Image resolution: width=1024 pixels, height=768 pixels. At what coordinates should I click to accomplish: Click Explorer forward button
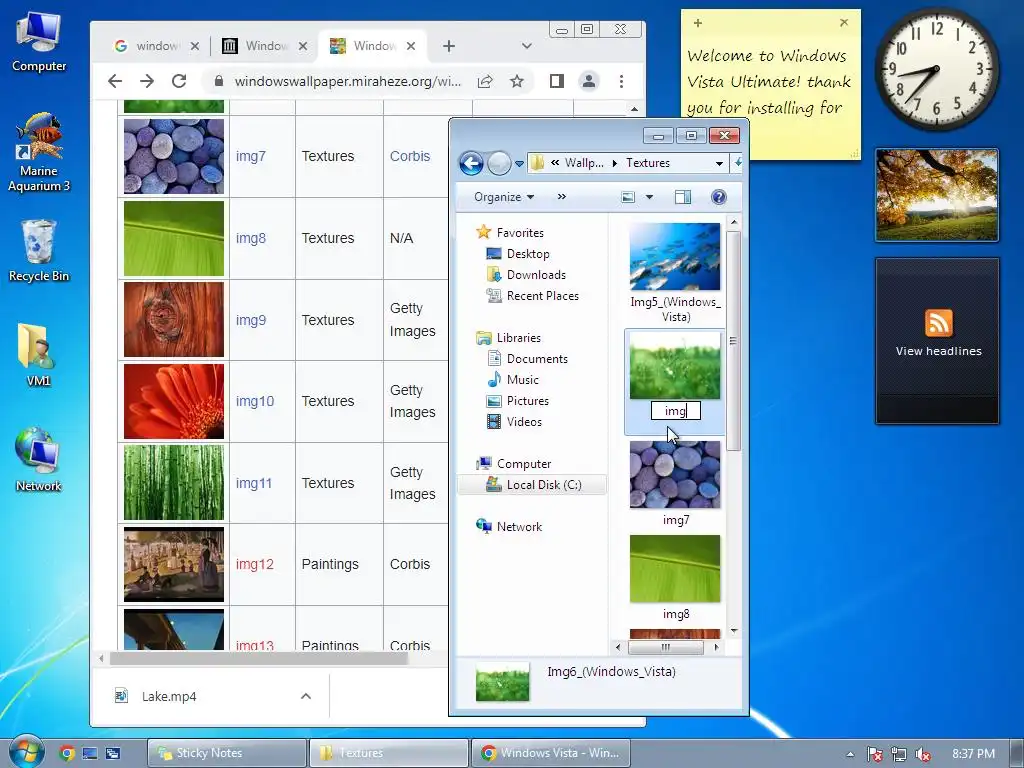pos(499,163)
